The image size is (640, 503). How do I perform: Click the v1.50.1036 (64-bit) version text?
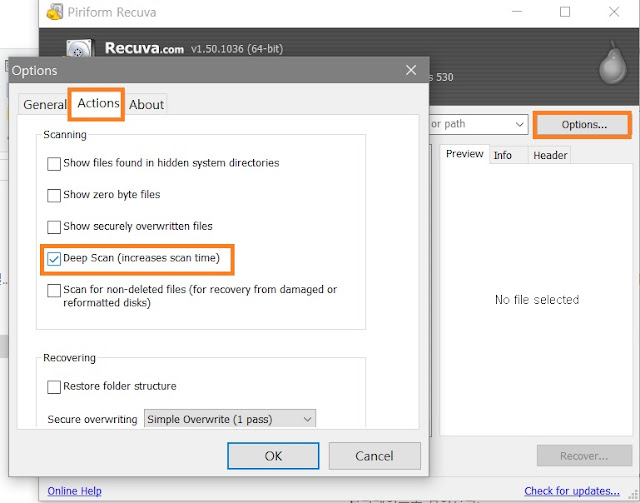point(237,49)
